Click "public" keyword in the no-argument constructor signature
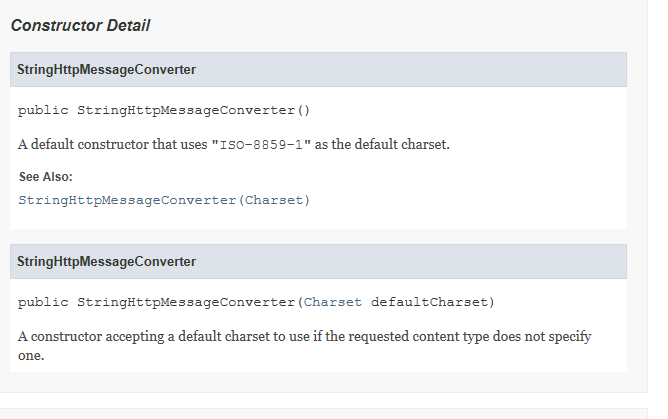Viewport: 668px width, 419px height. 43,111
